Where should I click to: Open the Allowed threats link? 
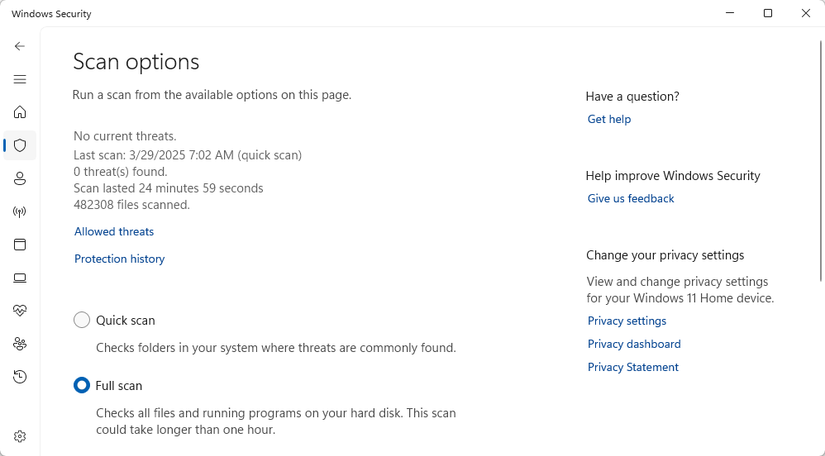tap(114, 231)
